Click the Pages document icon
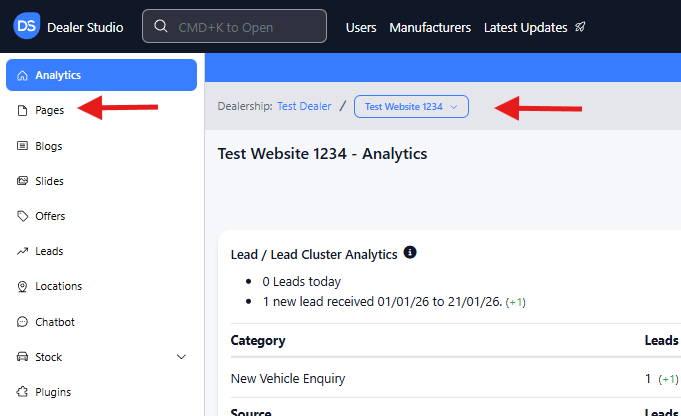 tap(23, 111)
